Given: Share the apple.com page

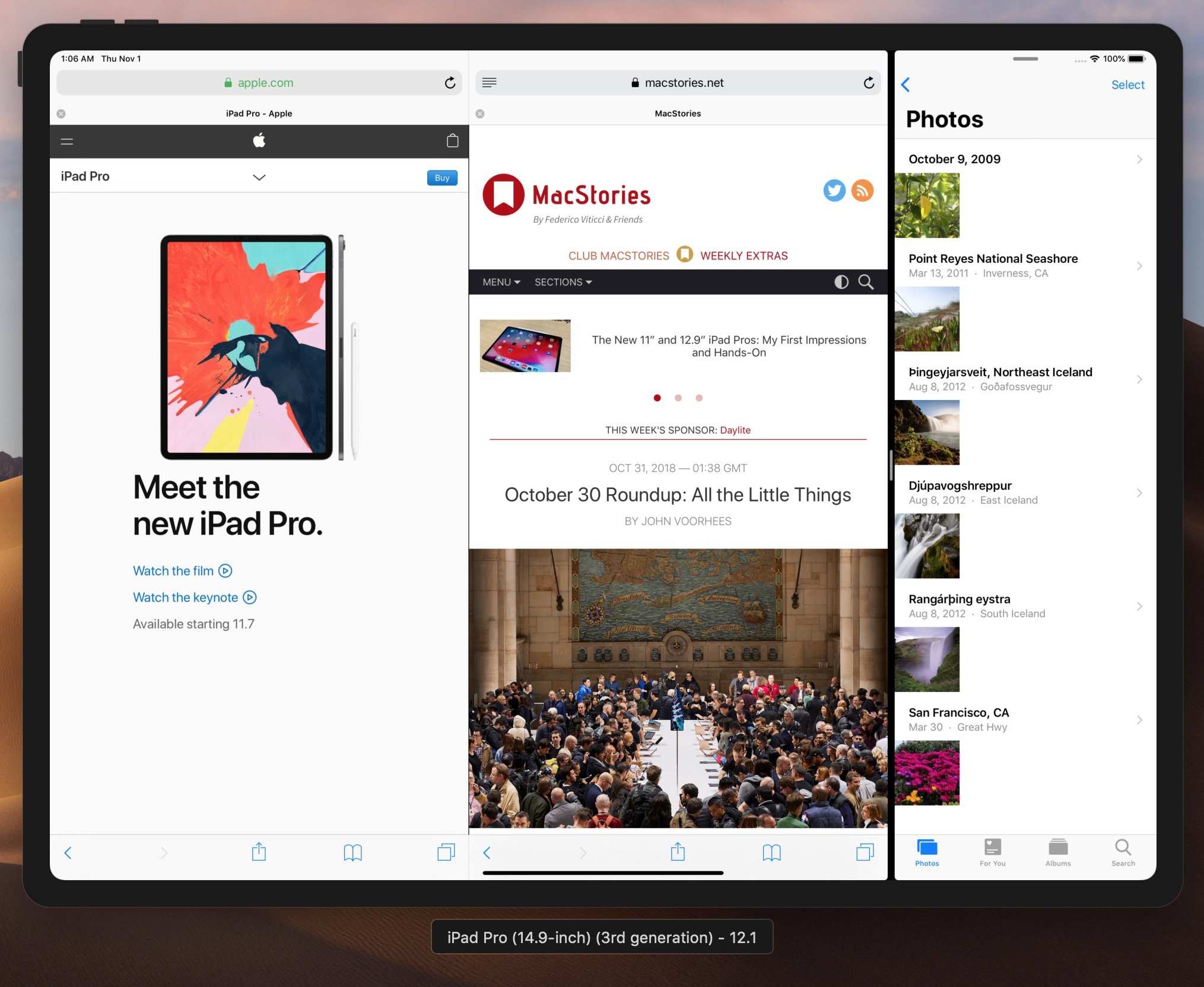Looking at the screenshot, I should [259, 852].
